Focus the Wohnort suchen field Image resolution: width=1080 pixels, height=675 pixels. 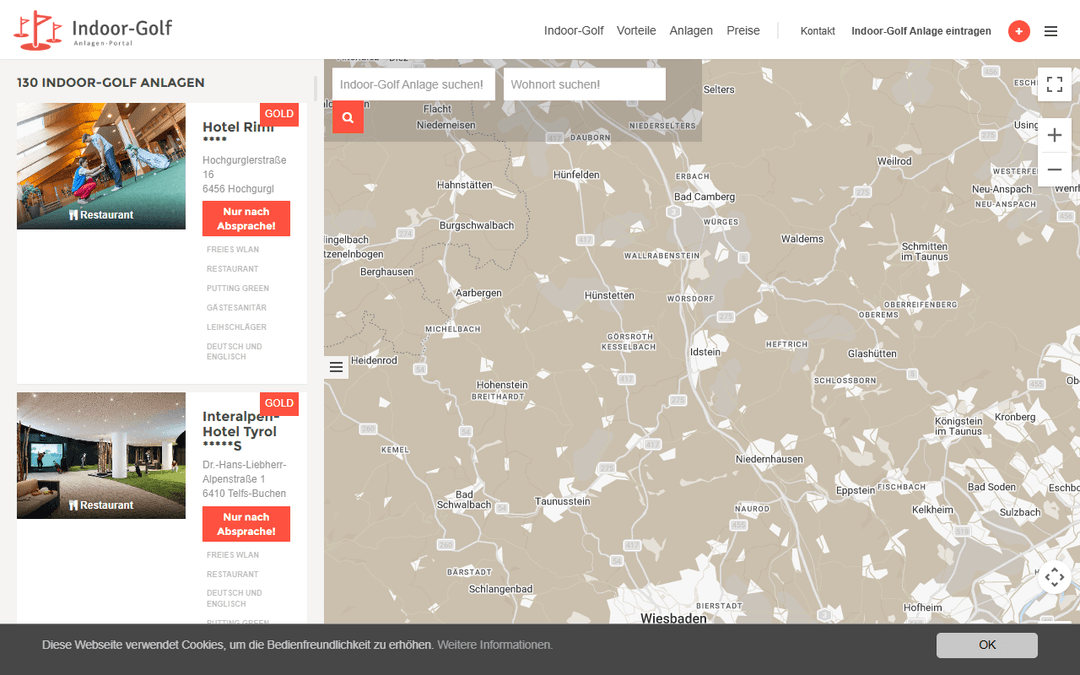coord(585,84)
